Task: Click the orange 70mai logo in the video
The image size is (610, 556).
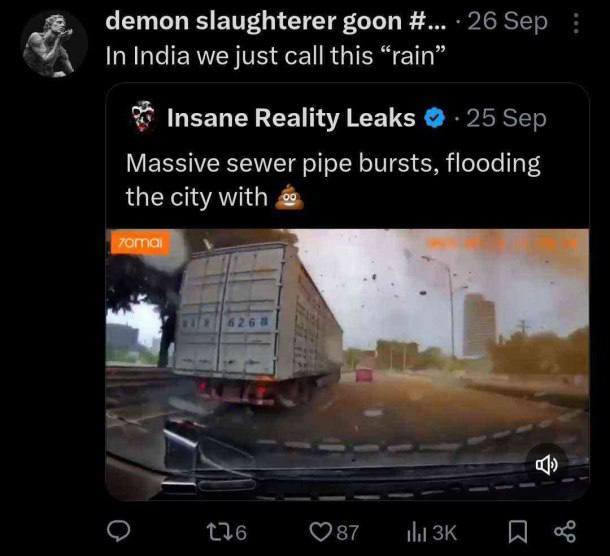Action: (x=139, y=242)
